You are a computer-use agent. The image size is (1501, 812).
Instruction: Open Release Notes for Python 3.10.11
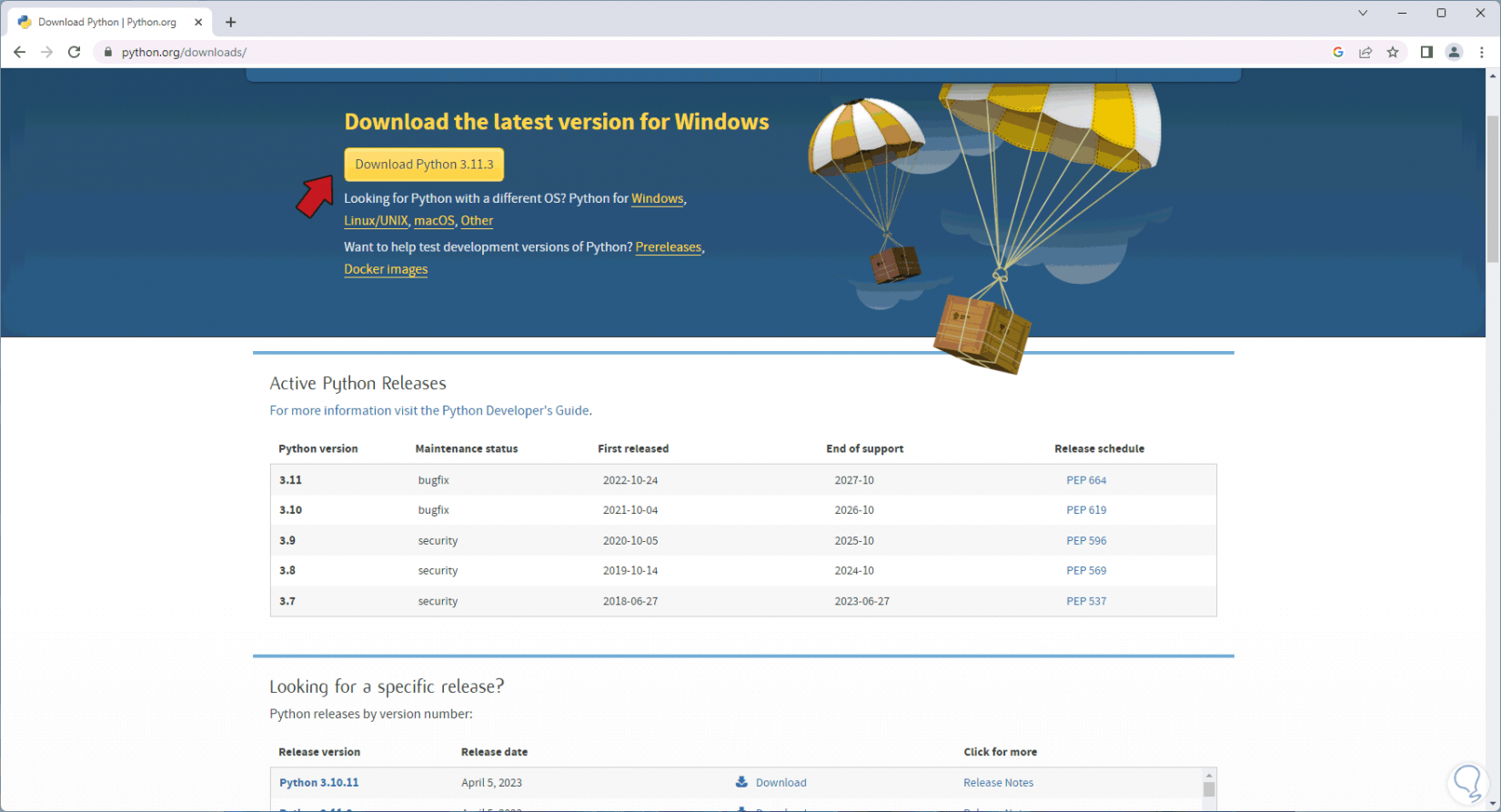[x=998, y=783]
